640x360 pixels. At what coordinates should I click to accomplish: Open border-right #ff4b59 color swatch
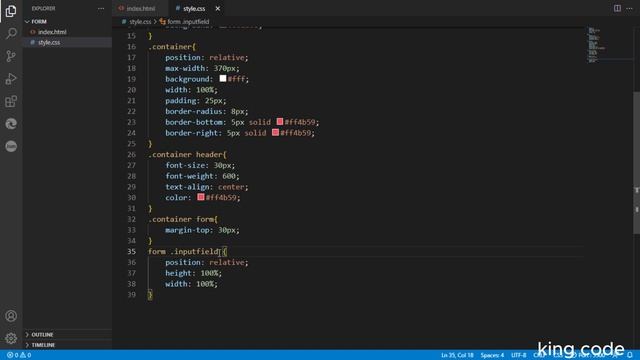276,132
